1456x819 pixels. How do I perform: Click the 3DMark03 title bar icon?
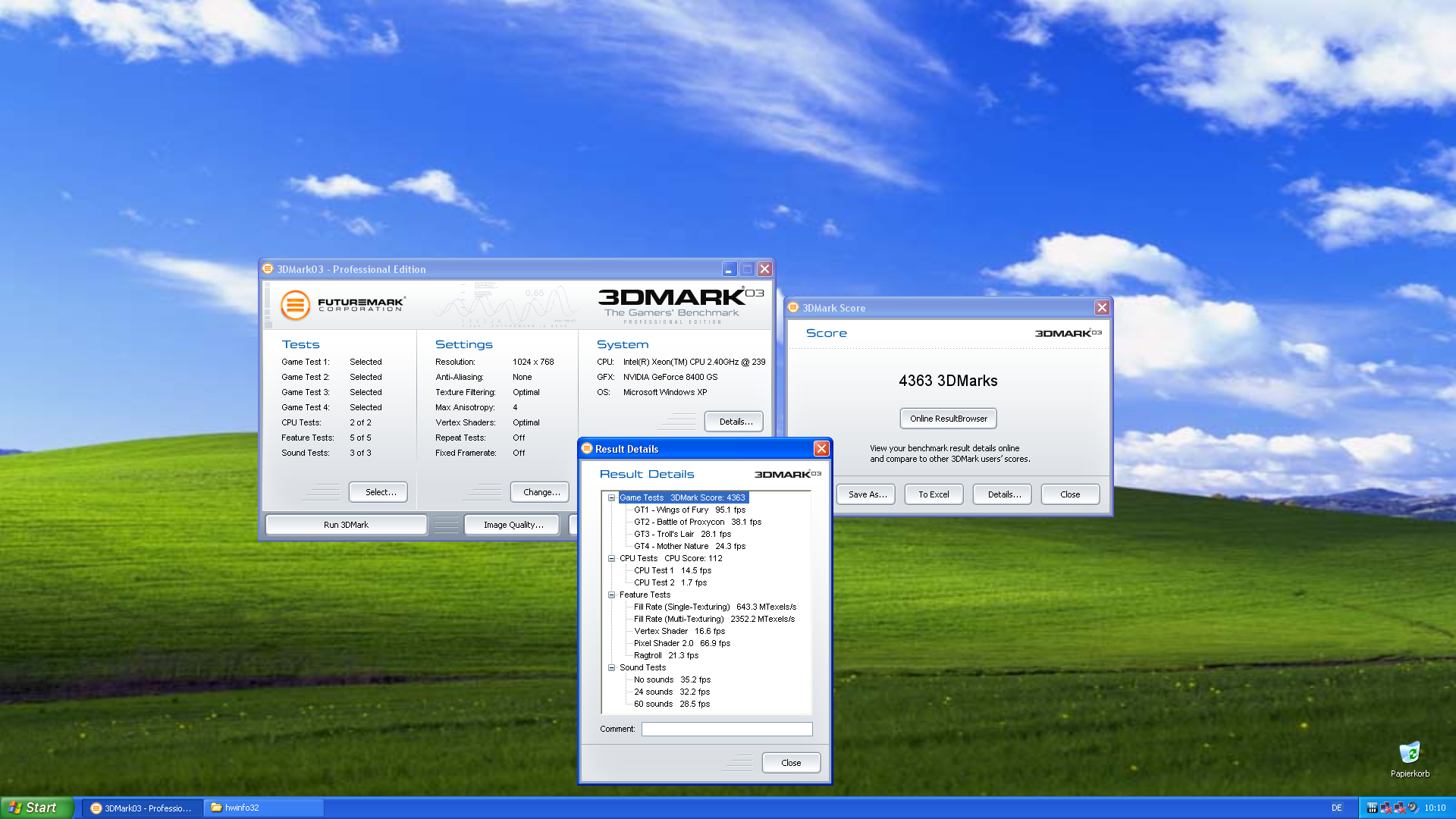(x=268, y=269)
